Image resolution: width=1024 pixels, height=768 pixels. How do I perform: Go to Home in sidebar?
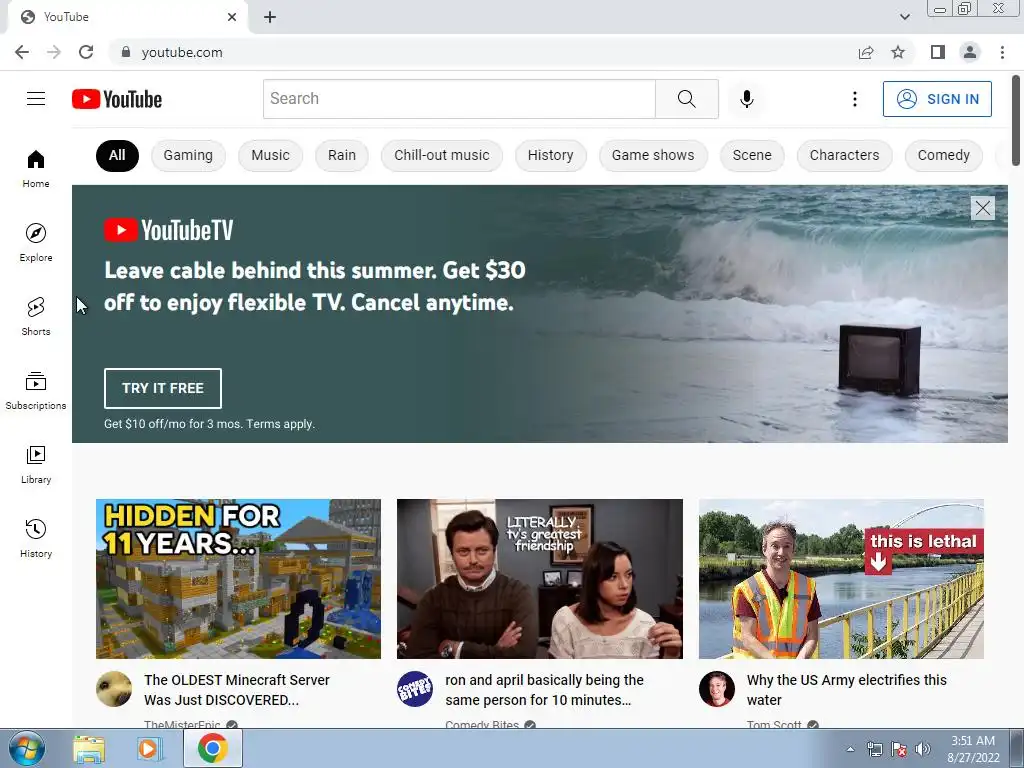tap(36, 169)
